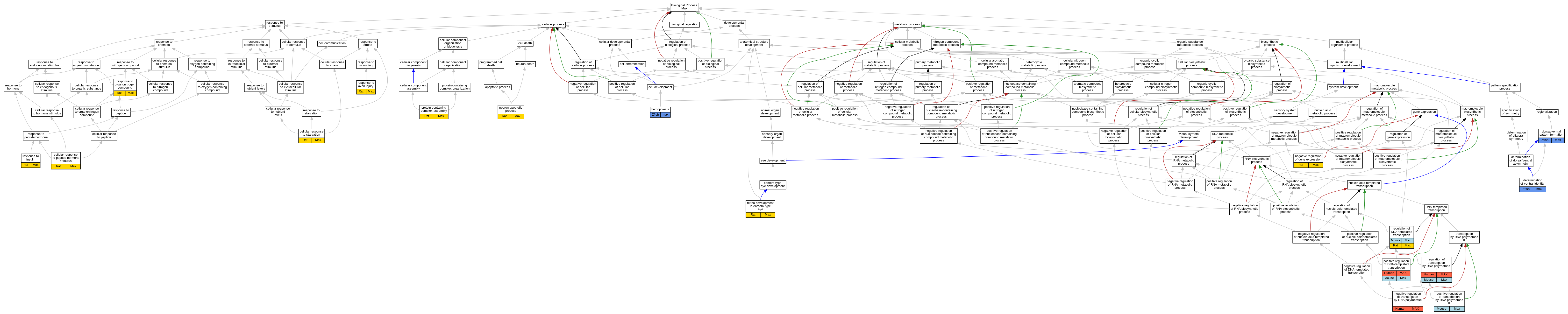Select 'cellular aromatic compound metabolic process' node
Screen dimensions: 1568x314
pos(993,64)
